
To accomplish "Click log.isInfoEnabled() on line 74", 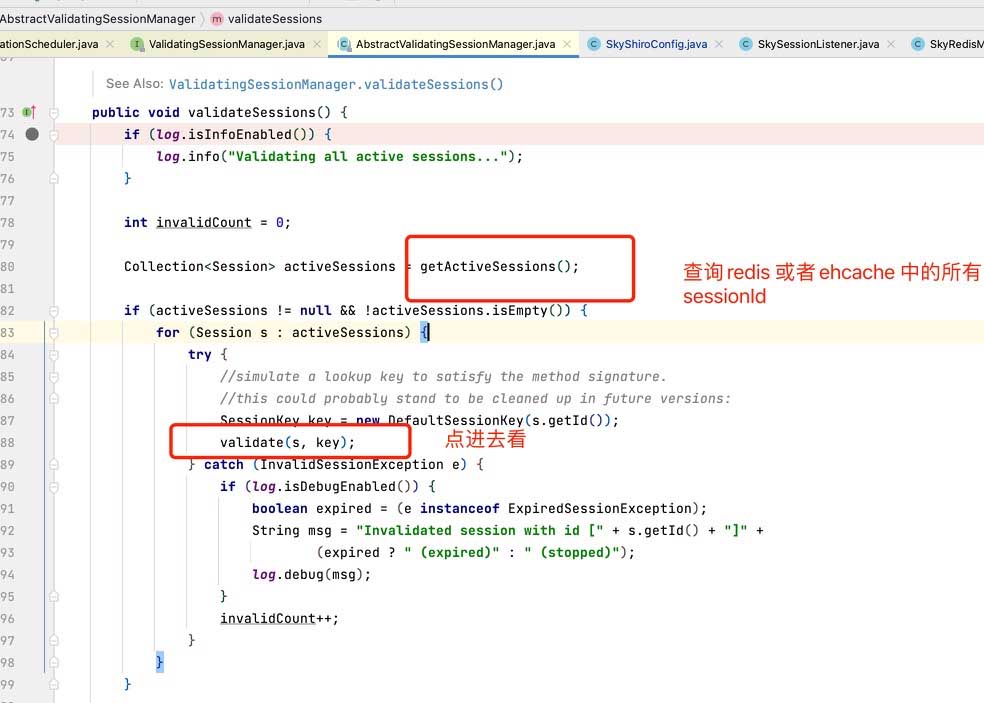I will [x=235, y=134].
